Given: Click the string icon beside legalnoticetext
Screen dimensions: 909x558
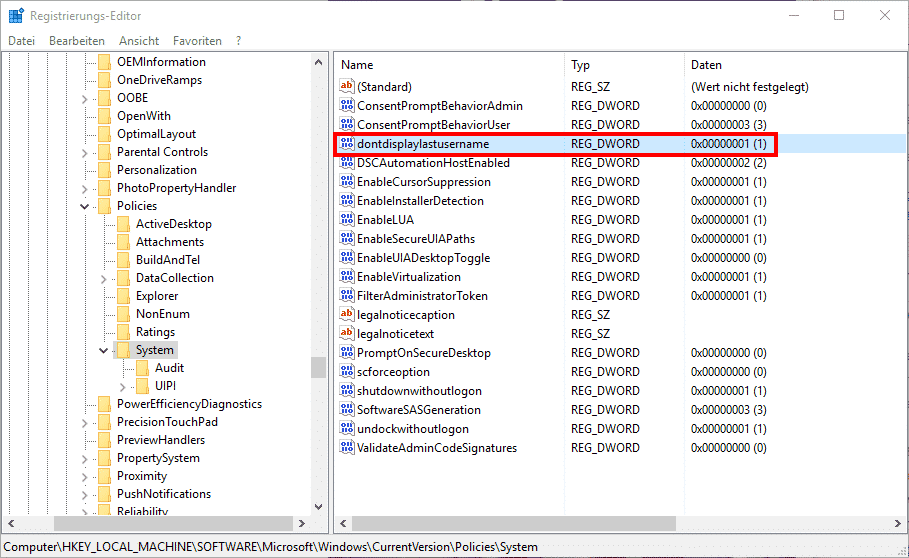Looking at the screenshot, I should (347, 334).
